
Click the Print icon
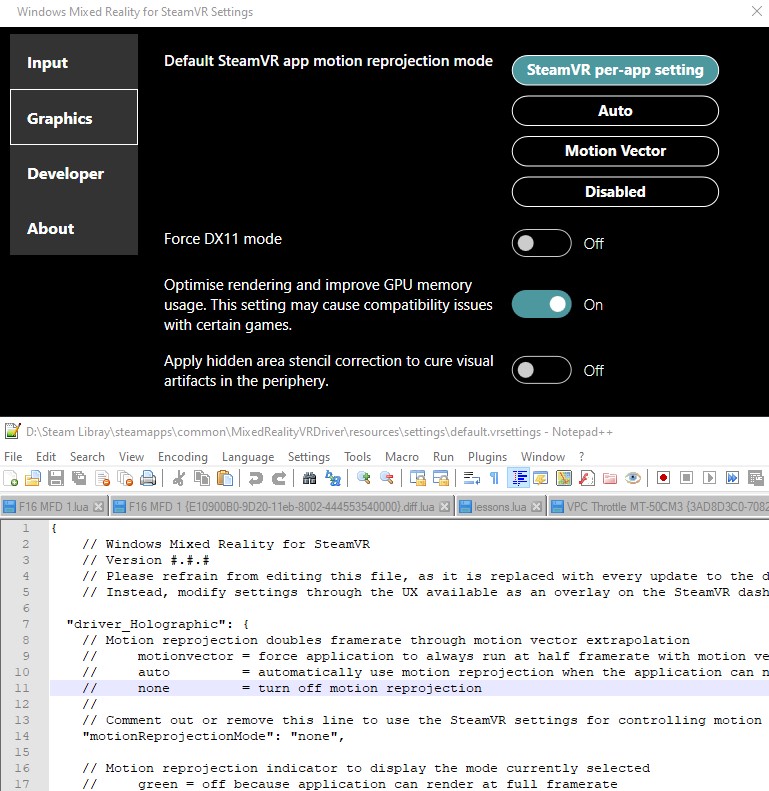coord(148,478)
